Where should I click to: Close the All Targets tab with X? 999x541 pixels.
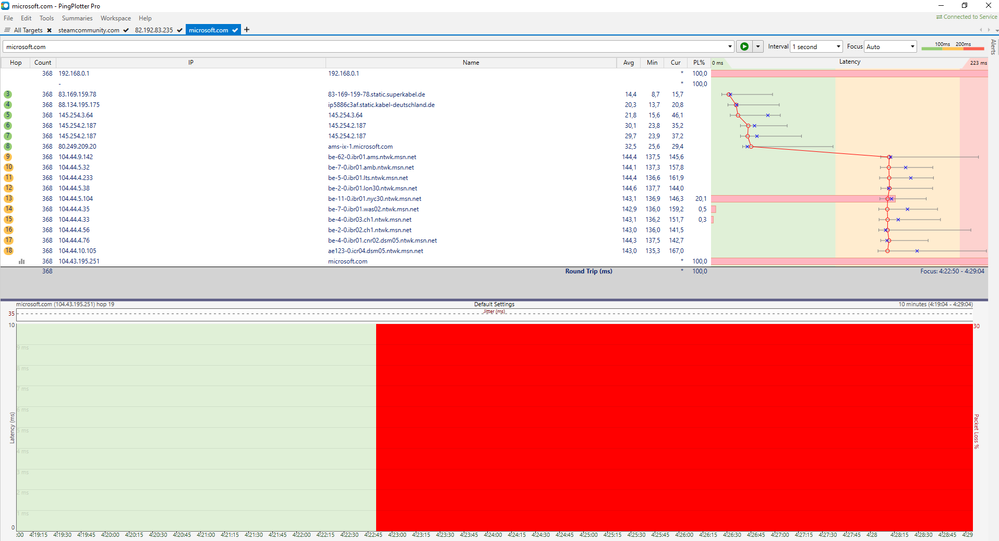tap(49, 30)
